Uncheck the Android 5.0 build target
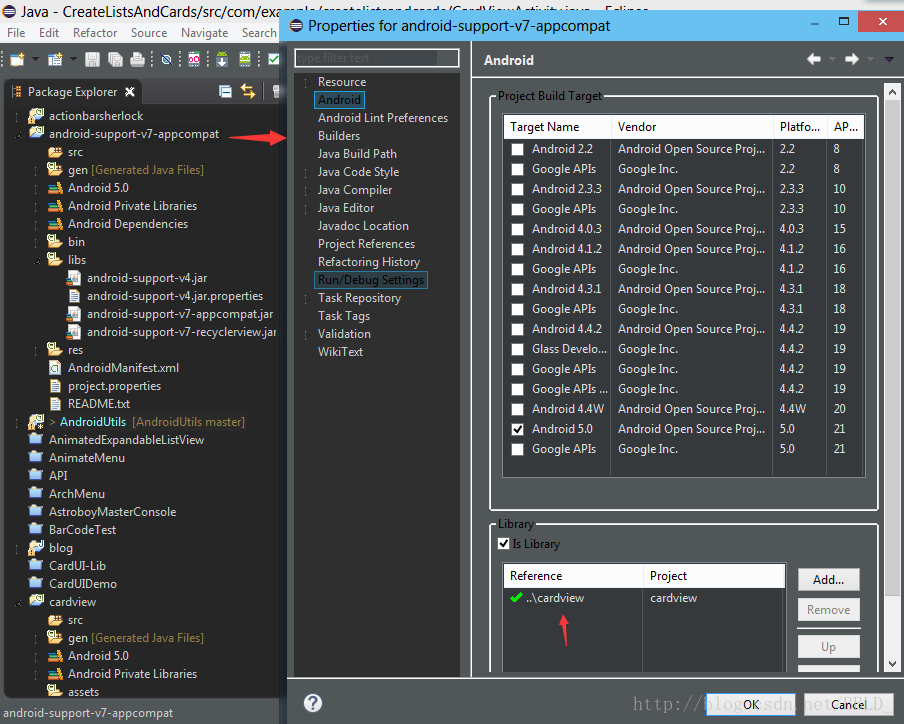Image resolution: width=904 pixels, height=724 pixels. 518,429
